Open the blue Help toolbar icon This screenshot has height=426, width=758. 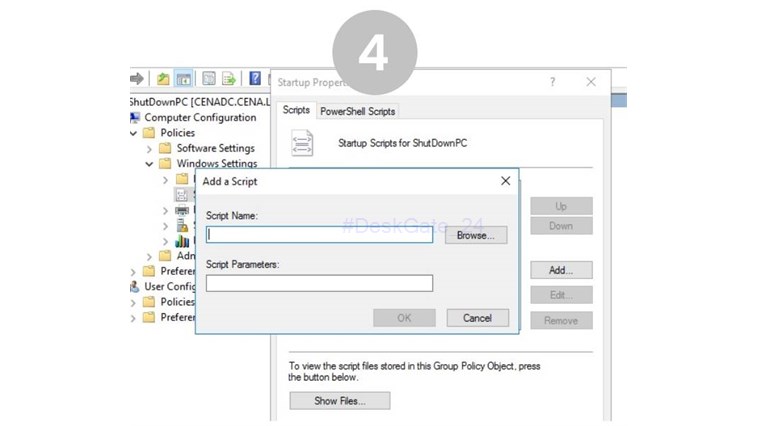[255, 78]
